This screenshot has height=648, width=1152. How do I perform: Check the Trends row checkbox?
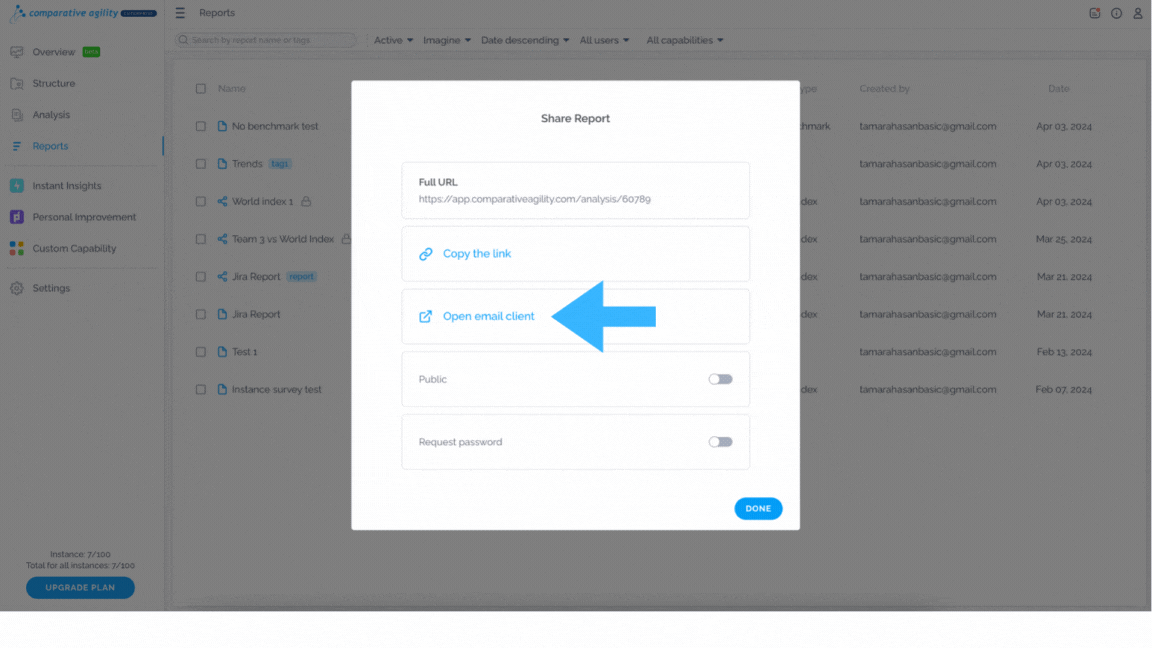[201, 164]
